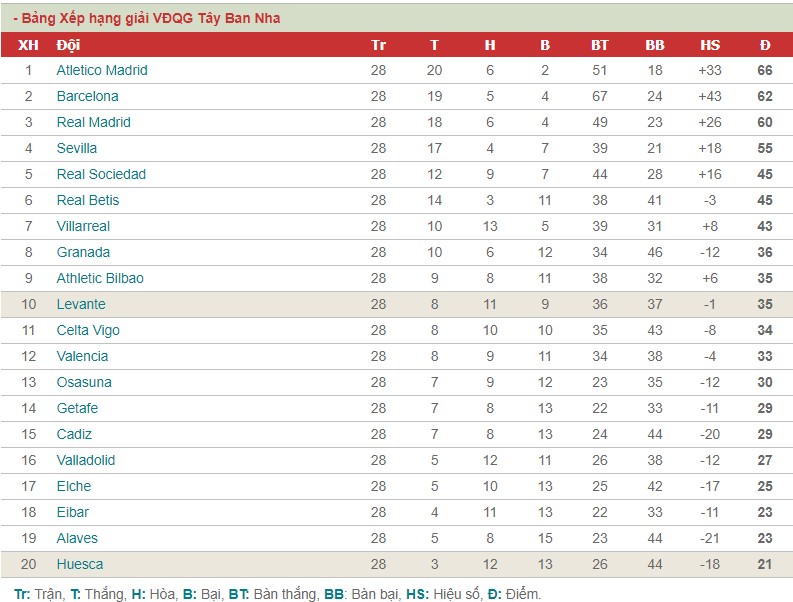This screenshot has height=602, width=793.
Task: Click the Getafe team name
Action: point(77,408)
